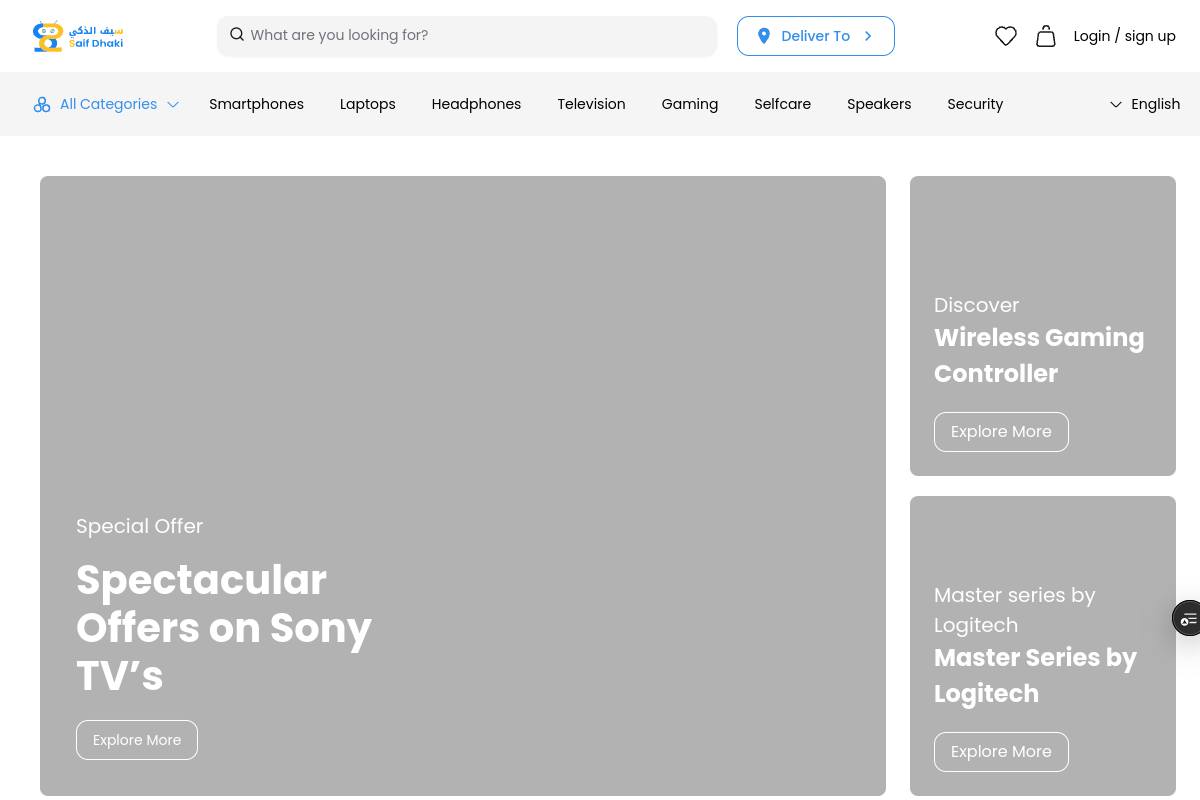
Task: Select the Laptops category
Action: 367,104
